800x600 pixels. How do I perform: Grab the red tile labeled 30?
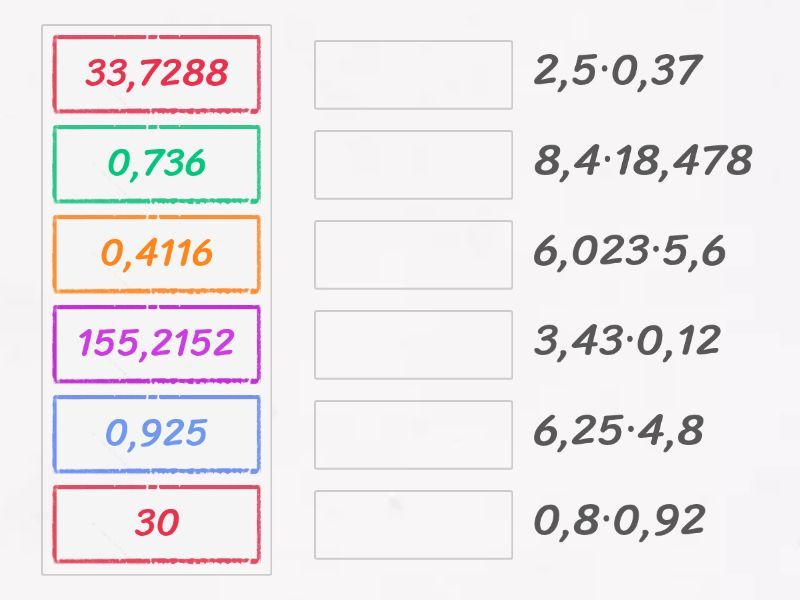(x=156, y=524)
